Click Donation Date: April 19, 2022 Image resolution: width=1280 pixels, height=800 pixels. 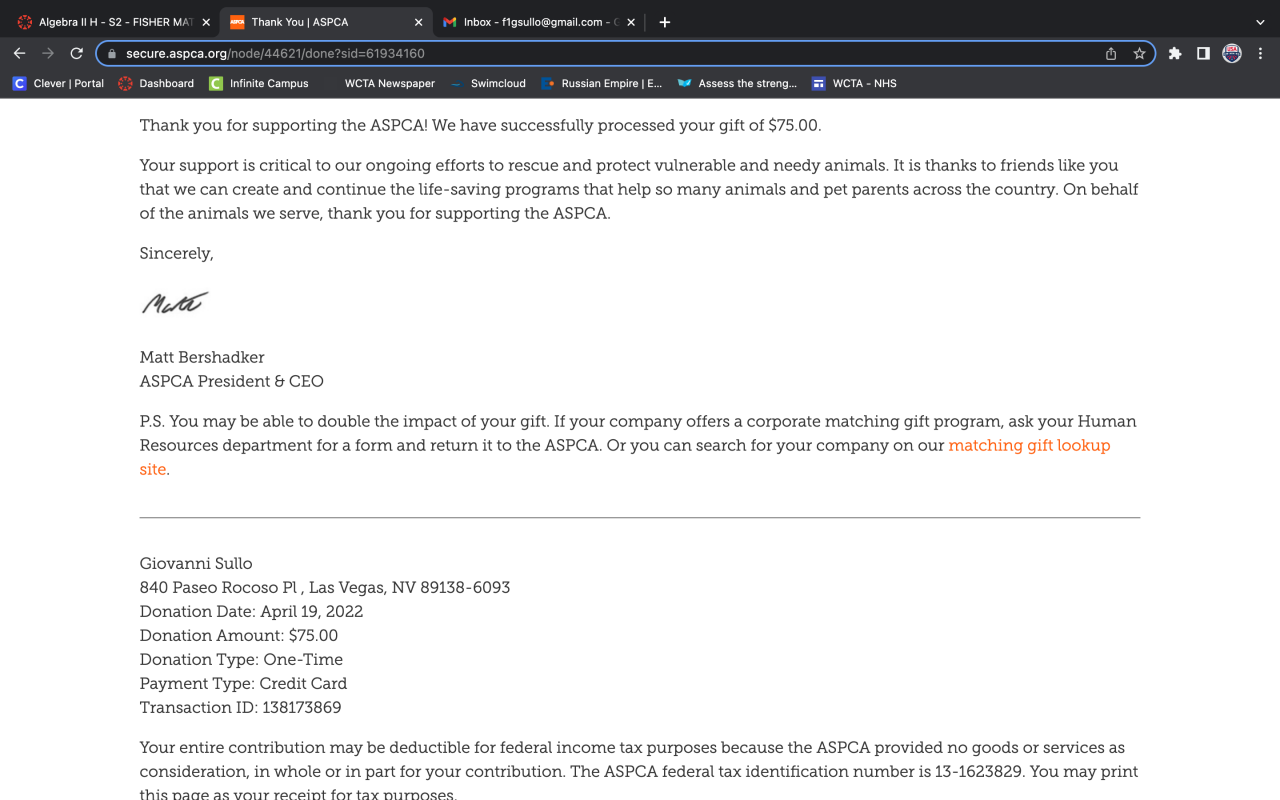click(251, 612)
